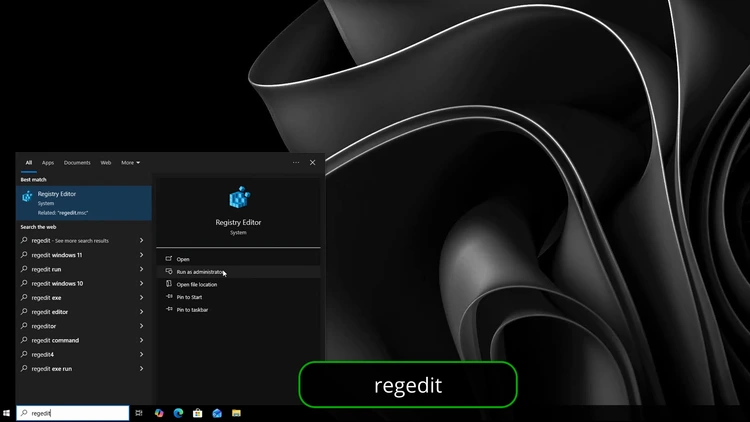Expand the regedit command suggestion arrow
The width and height of the screenshot is (750, 422).
click(142, 340)
